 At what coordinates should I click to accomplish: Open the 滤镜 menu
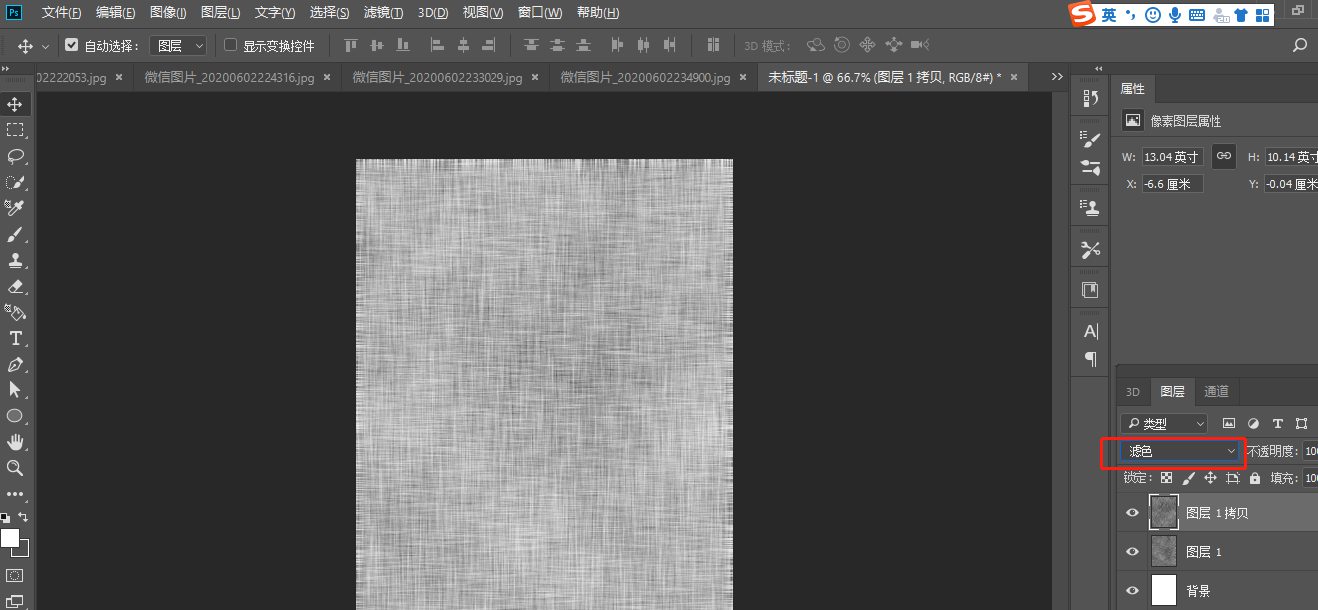coord(383,12)
